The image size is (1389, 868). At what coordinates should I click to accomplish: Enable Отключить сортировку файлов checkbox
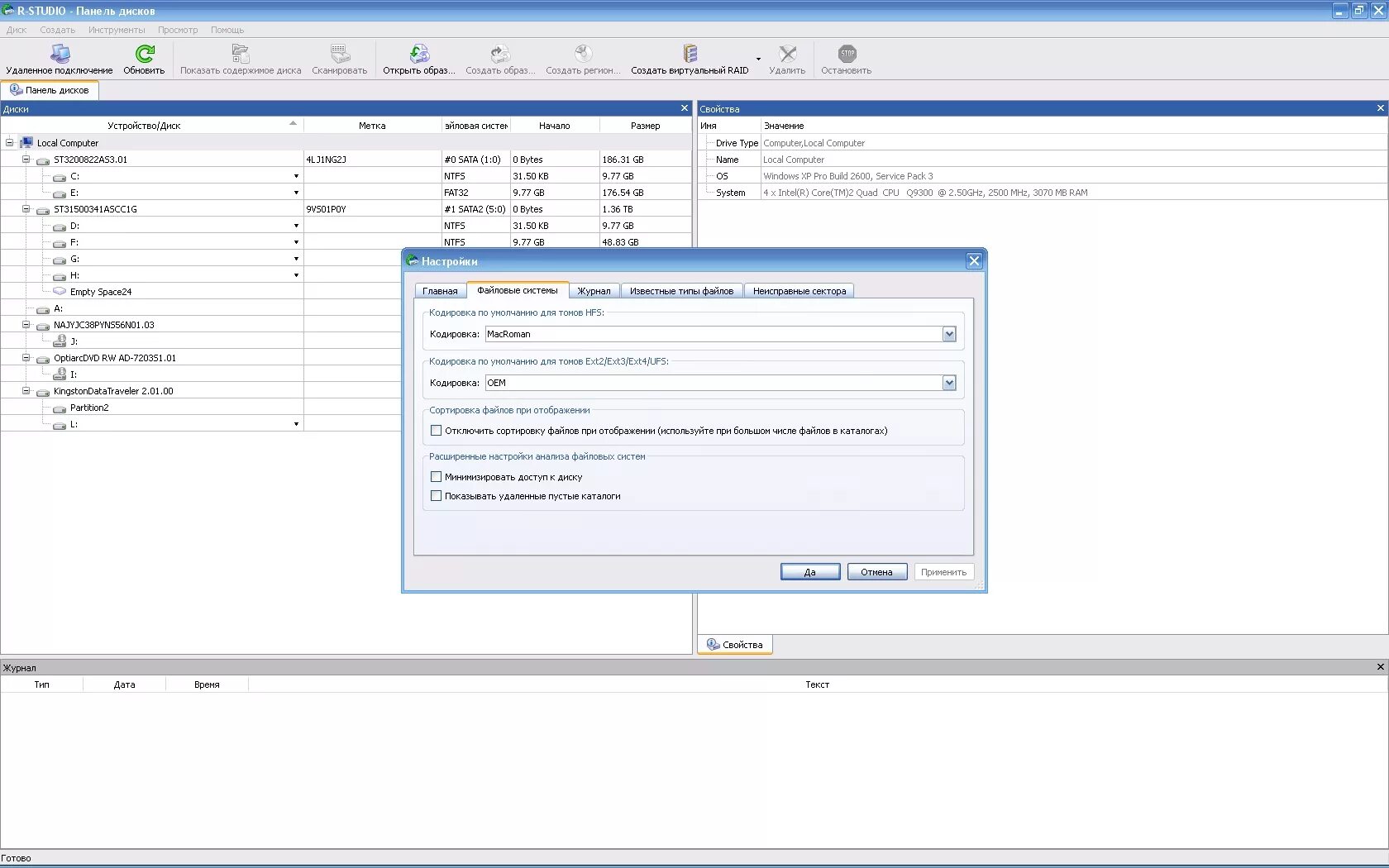[436, 431]
